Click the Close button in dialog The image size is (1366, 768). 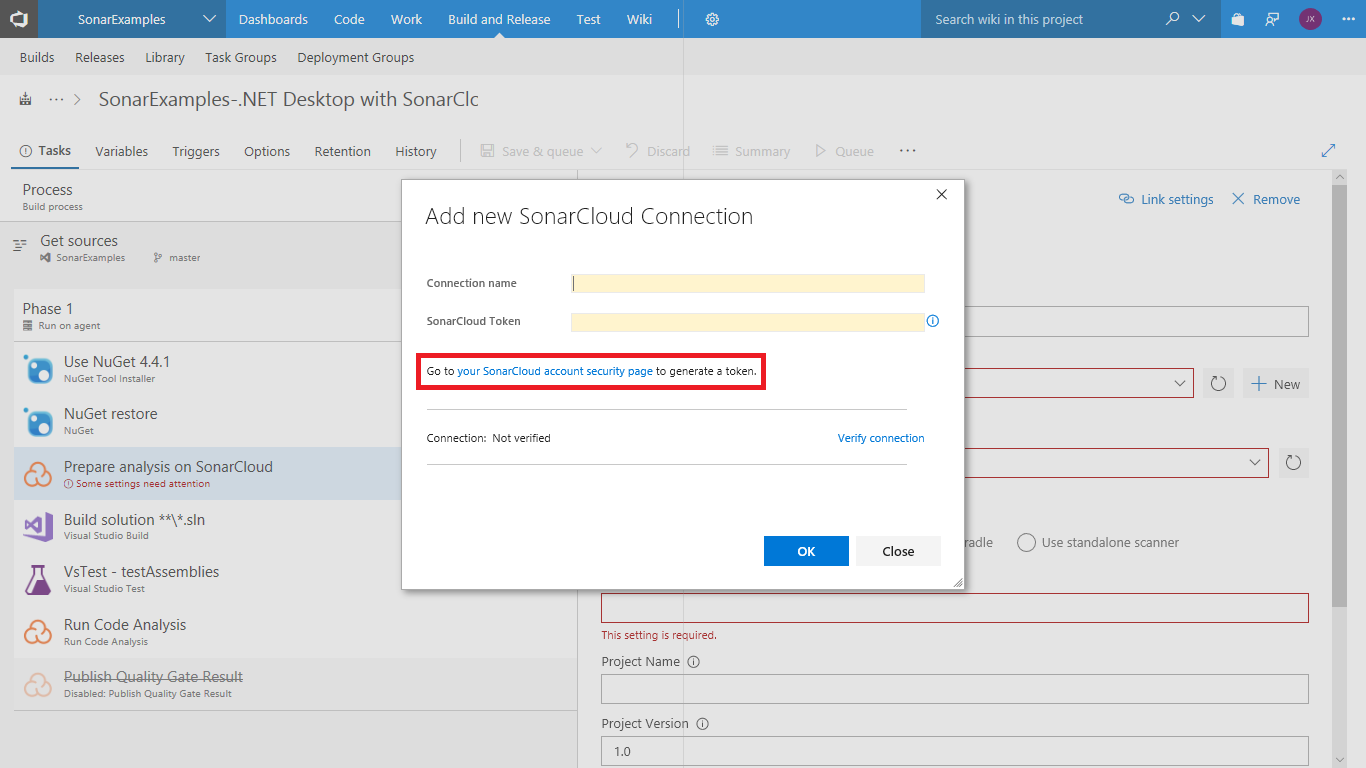pos(898,551)
